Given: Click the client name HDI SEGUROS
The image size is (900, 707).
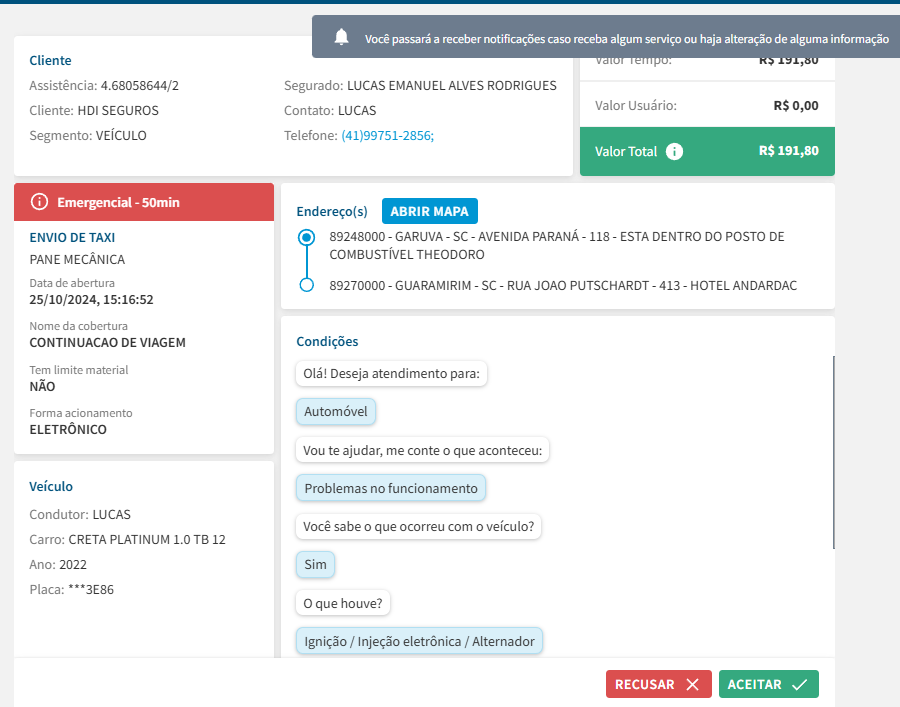Looking at the screenshot, I should pyautogui.click(x=118, y=110).
